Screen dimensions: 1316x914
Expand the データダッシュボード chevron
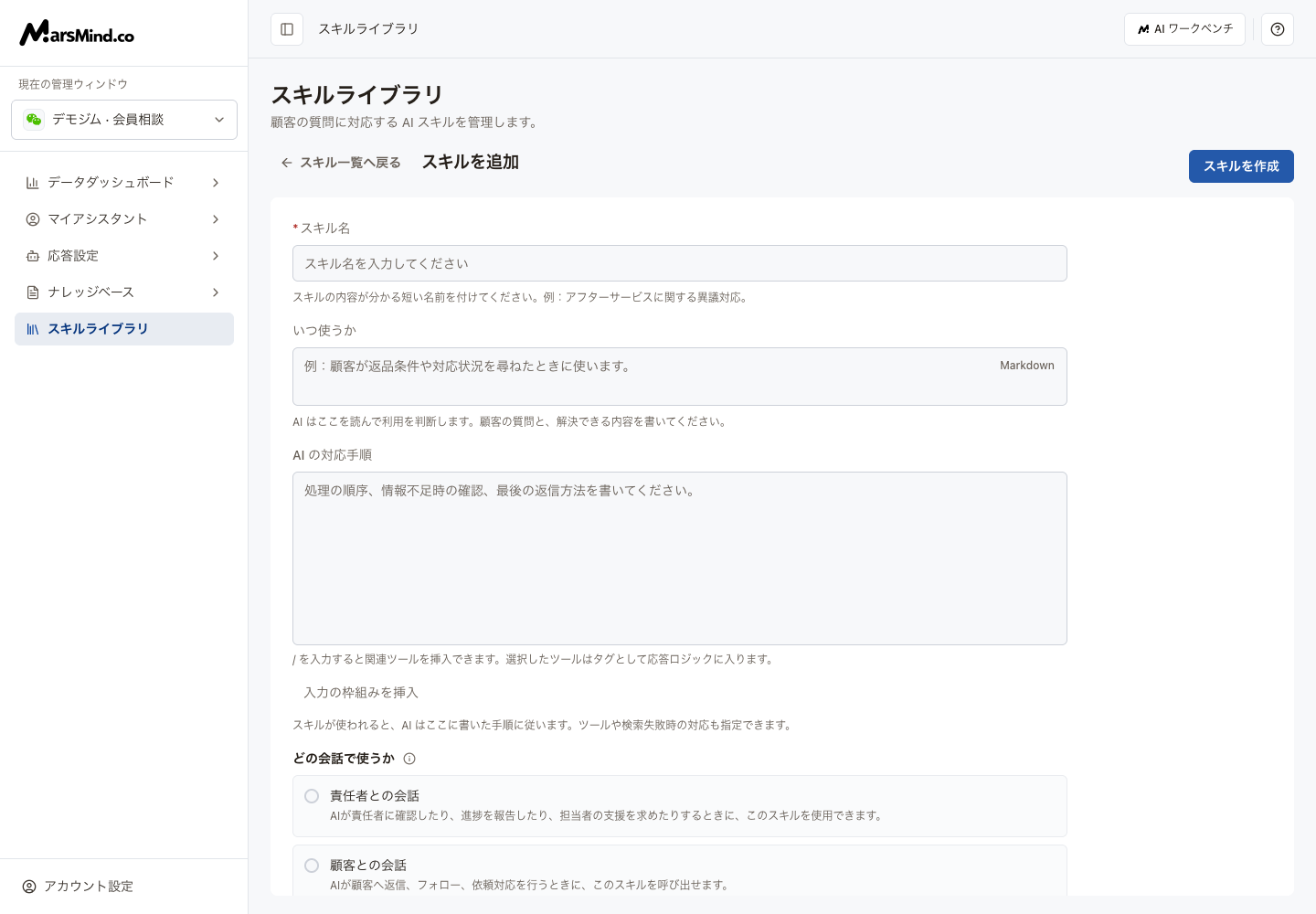tap(216, 183)
